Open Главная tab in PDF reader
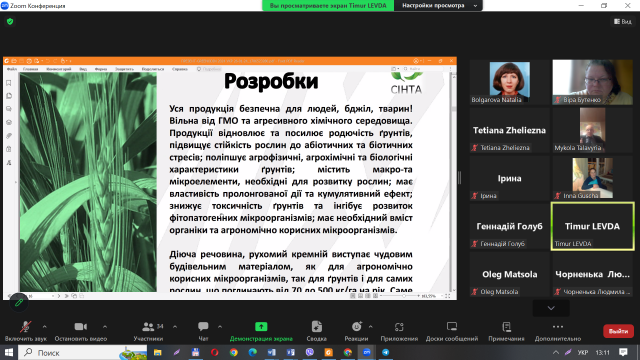640x360 pixels. pyautogui.click(x=31, y=69)
